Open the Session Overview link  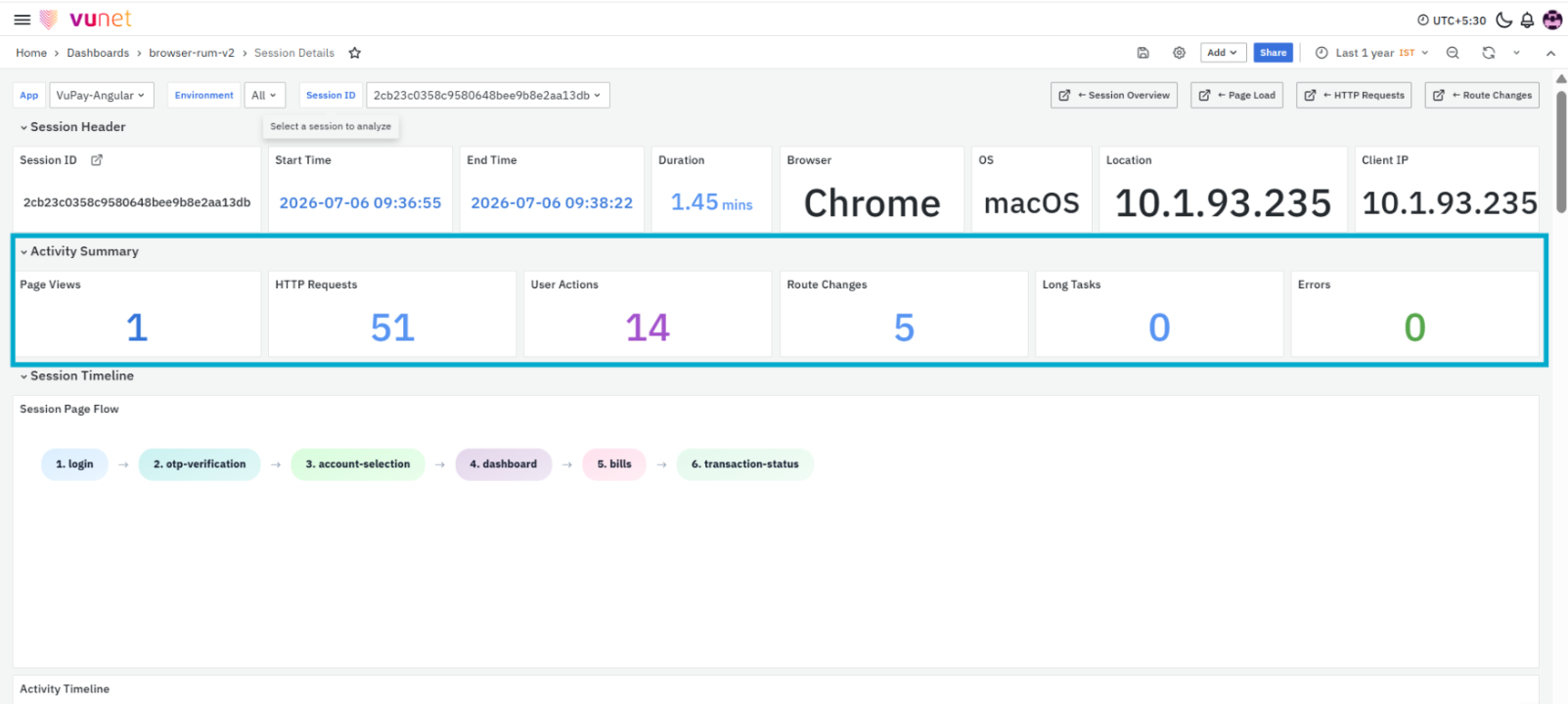point(1114,95)
